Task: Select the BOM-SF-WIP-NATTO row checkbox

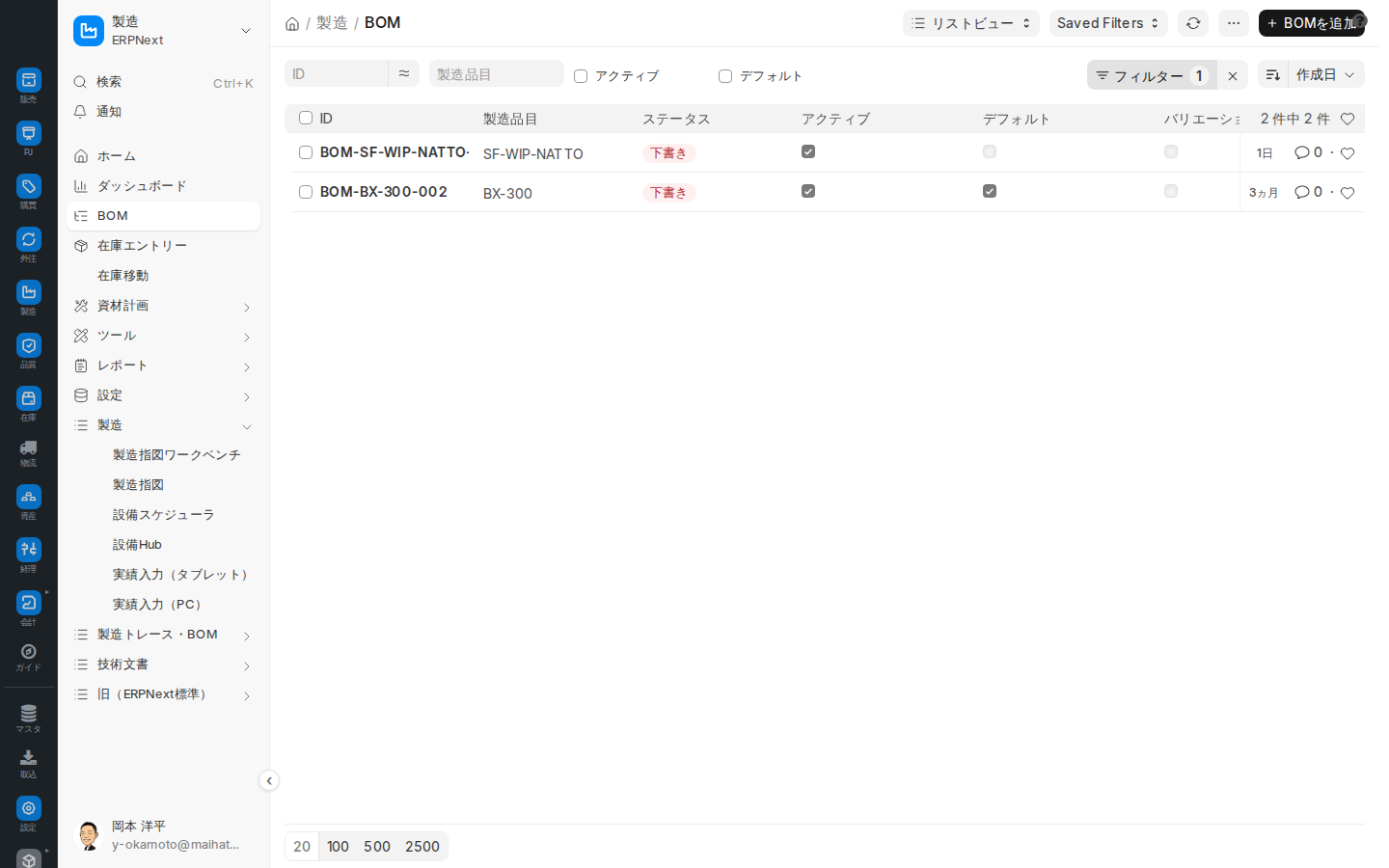Action: [306, 152]
